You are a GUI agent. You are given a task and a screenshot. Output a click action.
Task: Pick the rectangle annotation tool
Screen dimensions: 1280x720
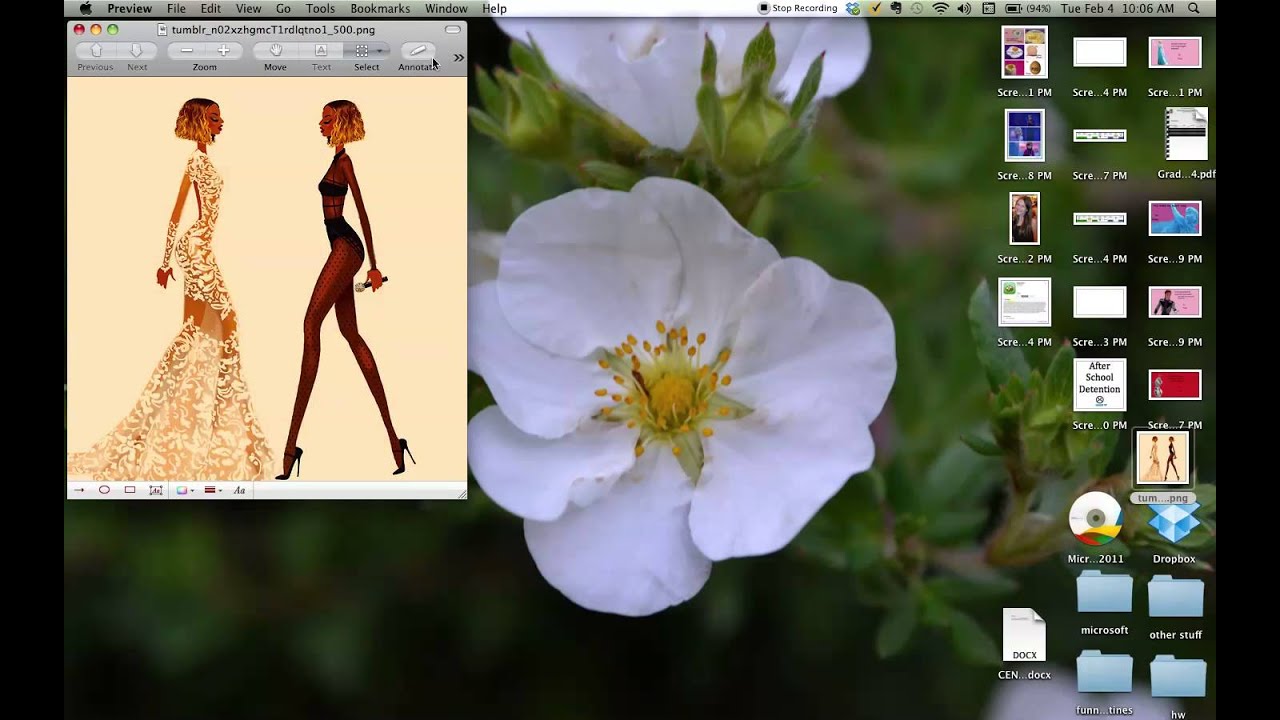pyautogui.click(x=130, y=490)
